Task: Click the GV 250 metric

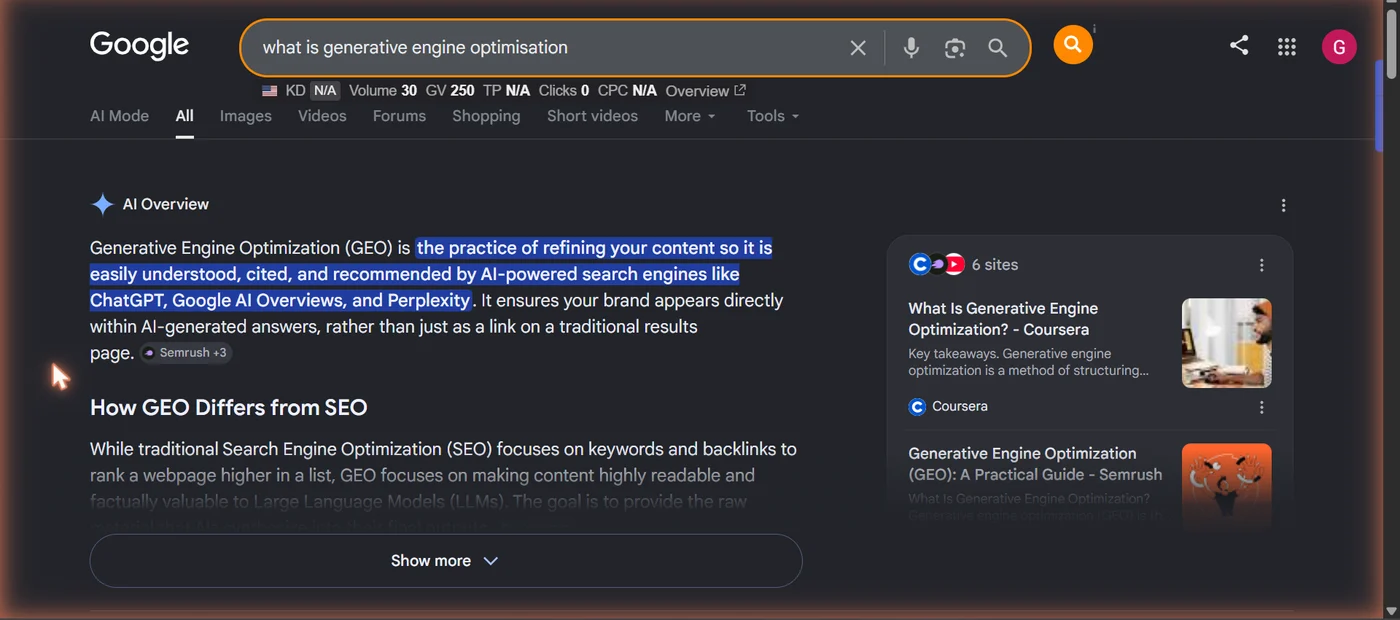Action: 450,91
